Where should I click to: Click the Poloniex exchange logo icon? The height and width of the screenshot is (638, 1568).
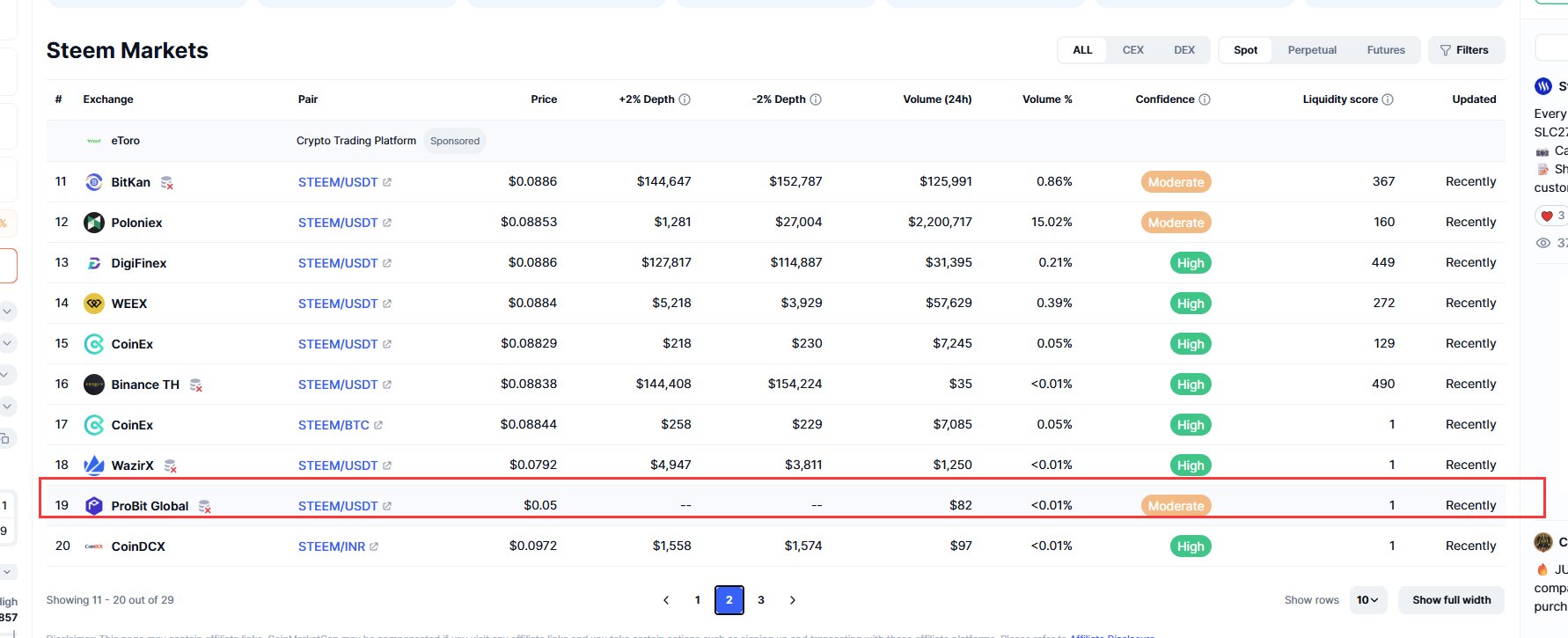pos(94,223)
